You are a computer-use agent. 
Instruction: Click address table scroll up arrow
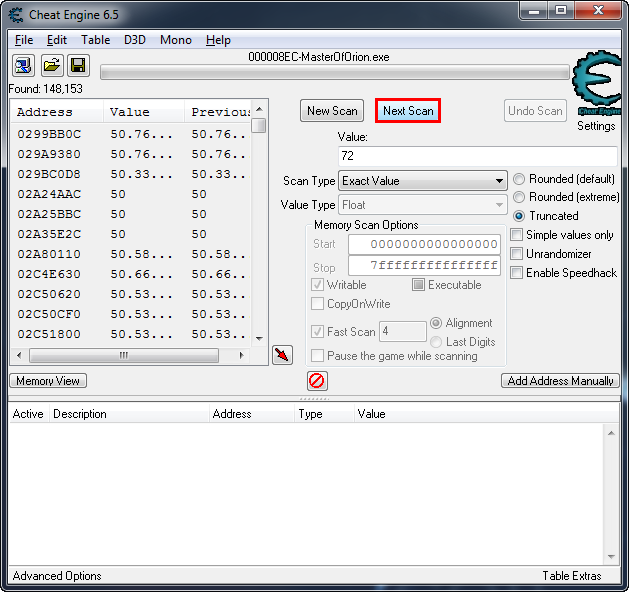tap(611, 433)
